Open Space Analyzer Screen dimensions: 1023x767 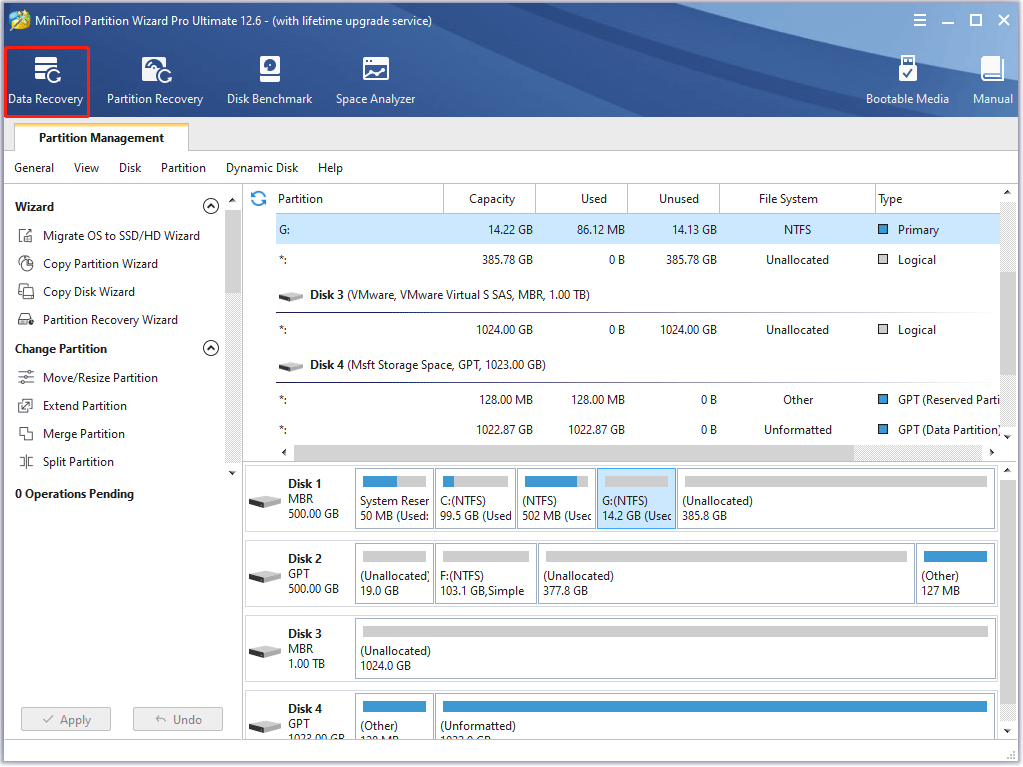[x=375, y=82]
